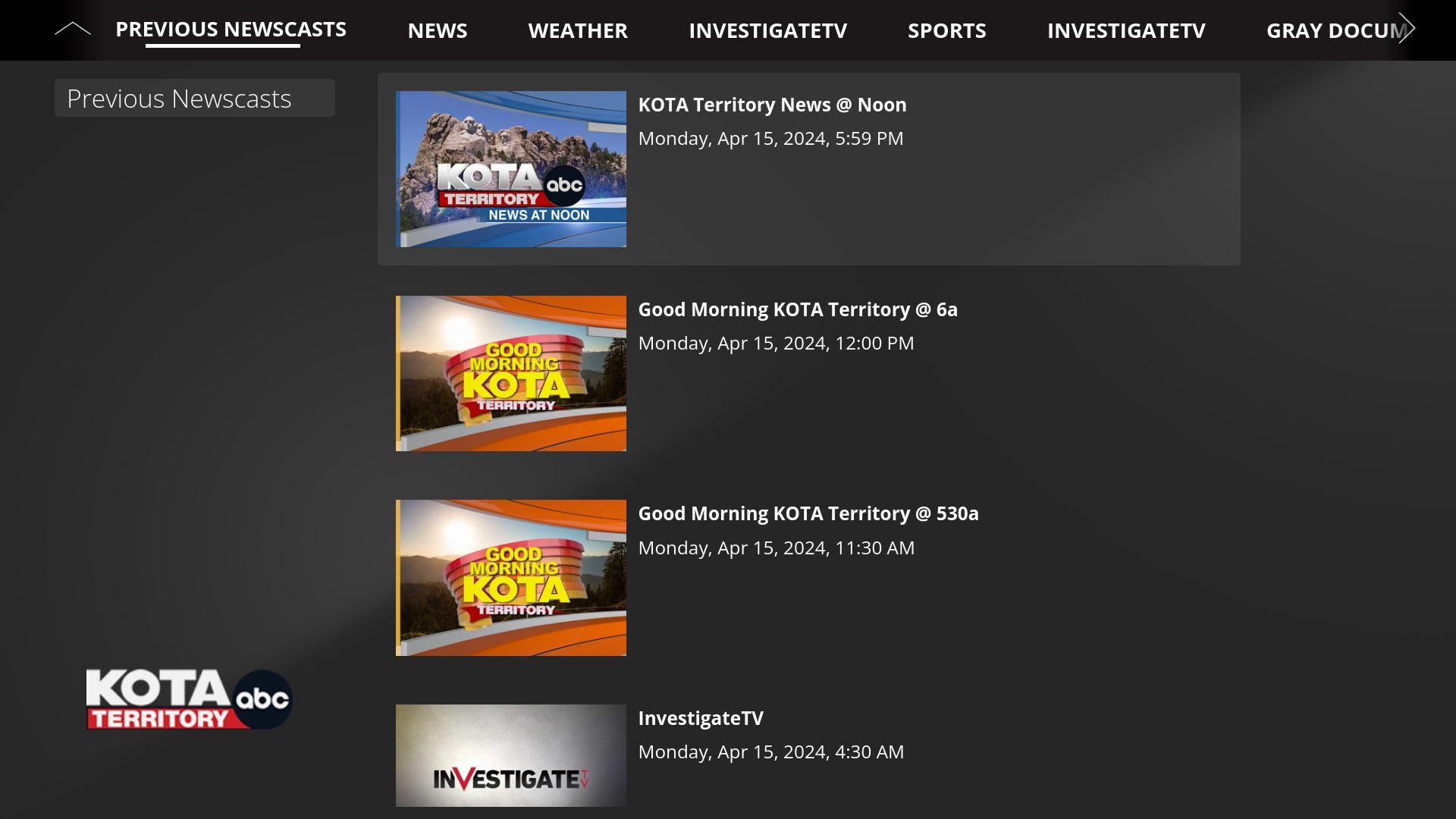
Task: Click the right chevron to show more categories
Action: click(x=1407, y=29)
